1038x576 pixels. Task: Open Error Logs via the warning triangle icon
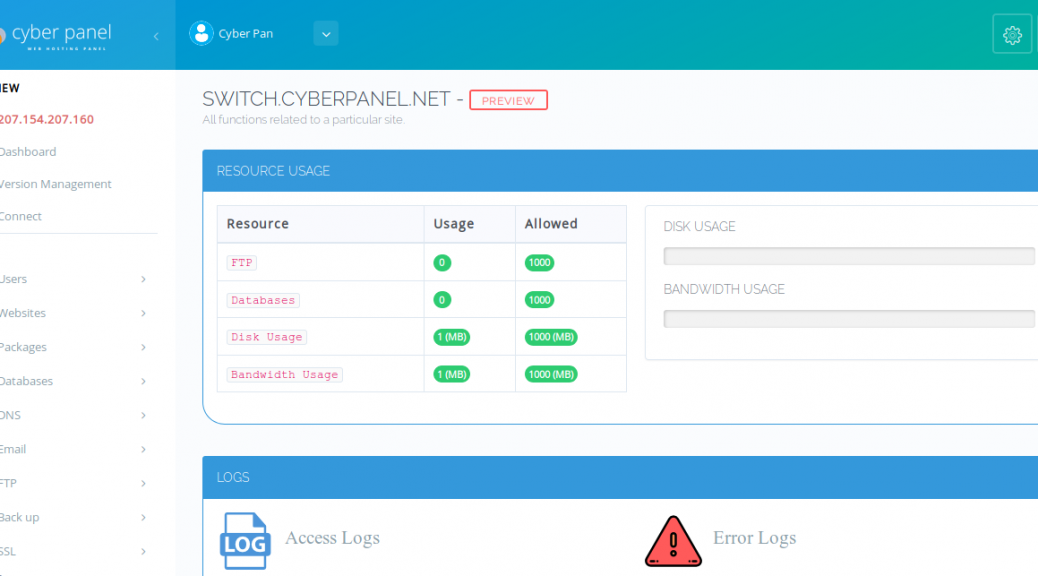[x=673, y=540]
